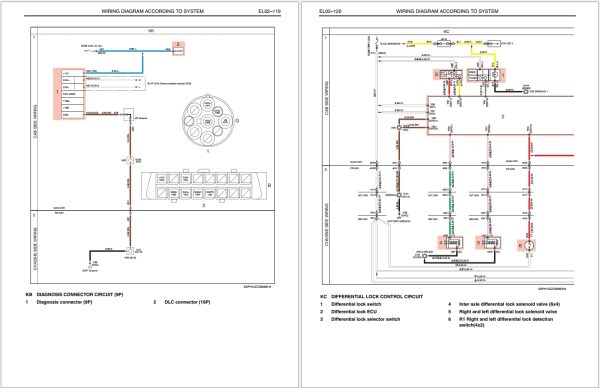The image size is (600, 388).
Task: Click legend entry DLC connector (16P)
Action: [188, 302]
